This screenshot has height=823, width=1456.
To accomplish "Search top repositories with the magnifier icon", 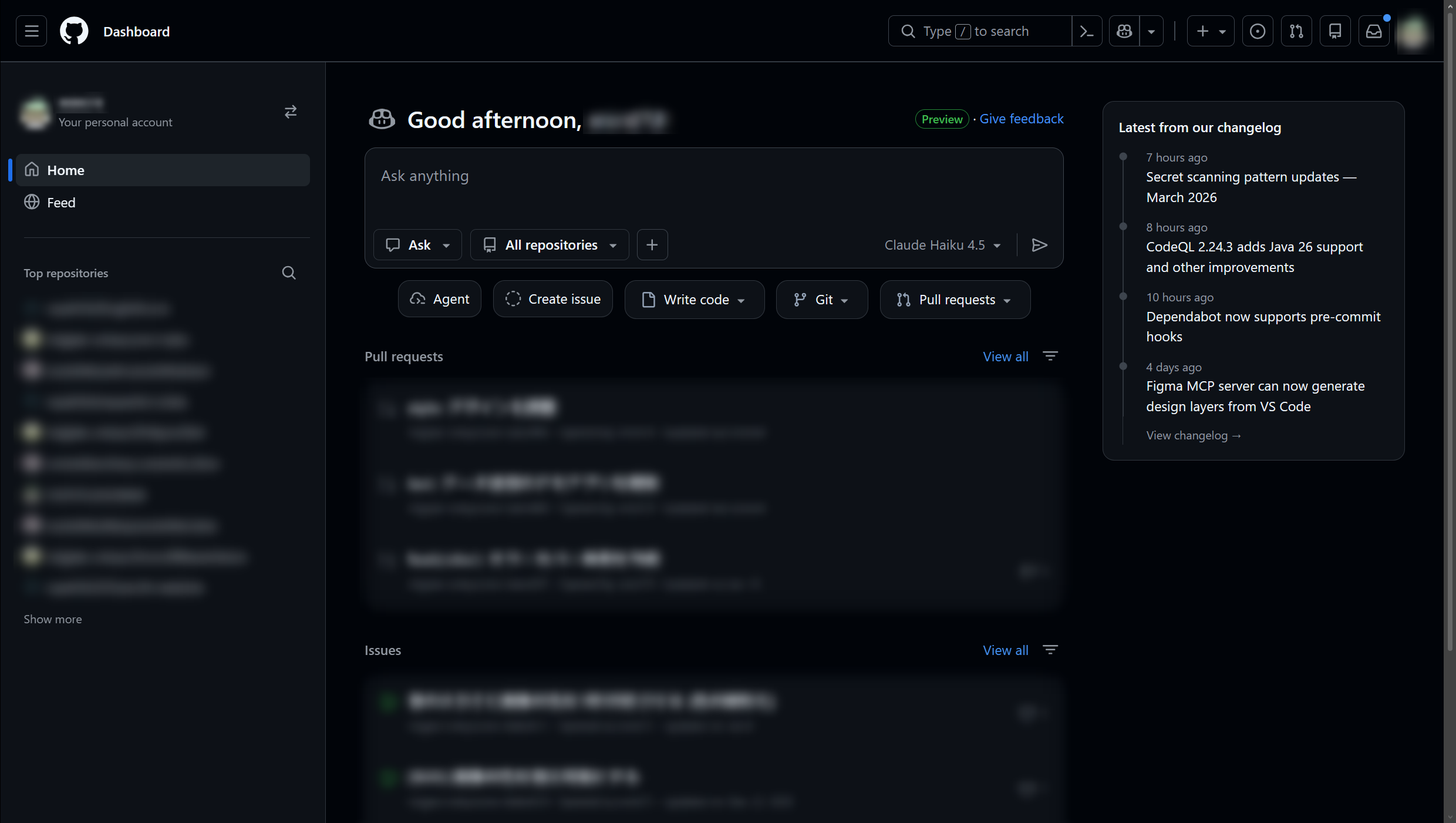I will pyautogui.click(x=288, y=273).
